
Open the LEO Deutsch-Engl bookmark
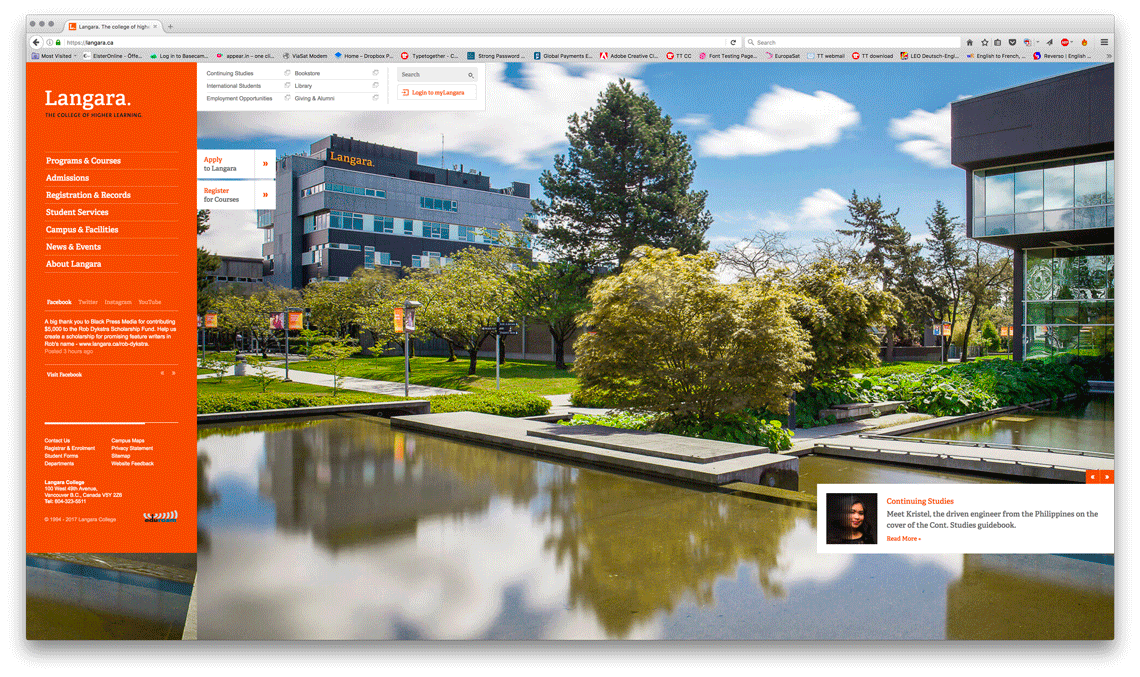coord(929,55)
